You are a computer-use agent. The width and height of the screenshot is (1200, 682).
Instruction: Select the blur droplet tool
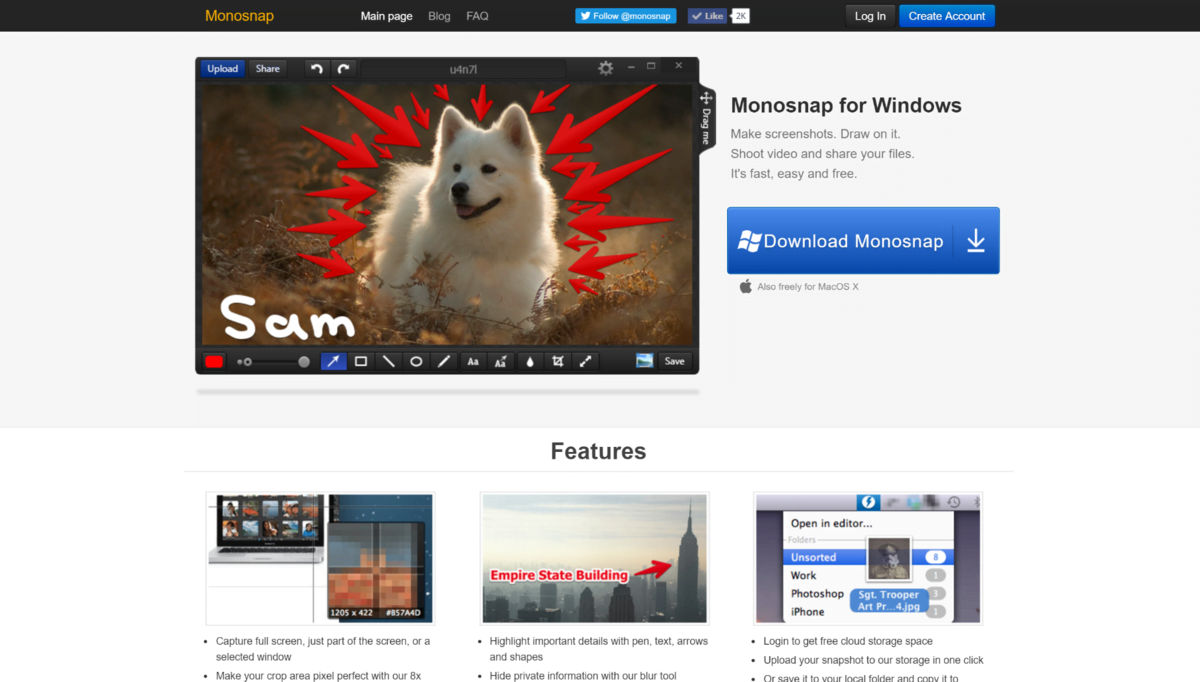pos(530,361)
